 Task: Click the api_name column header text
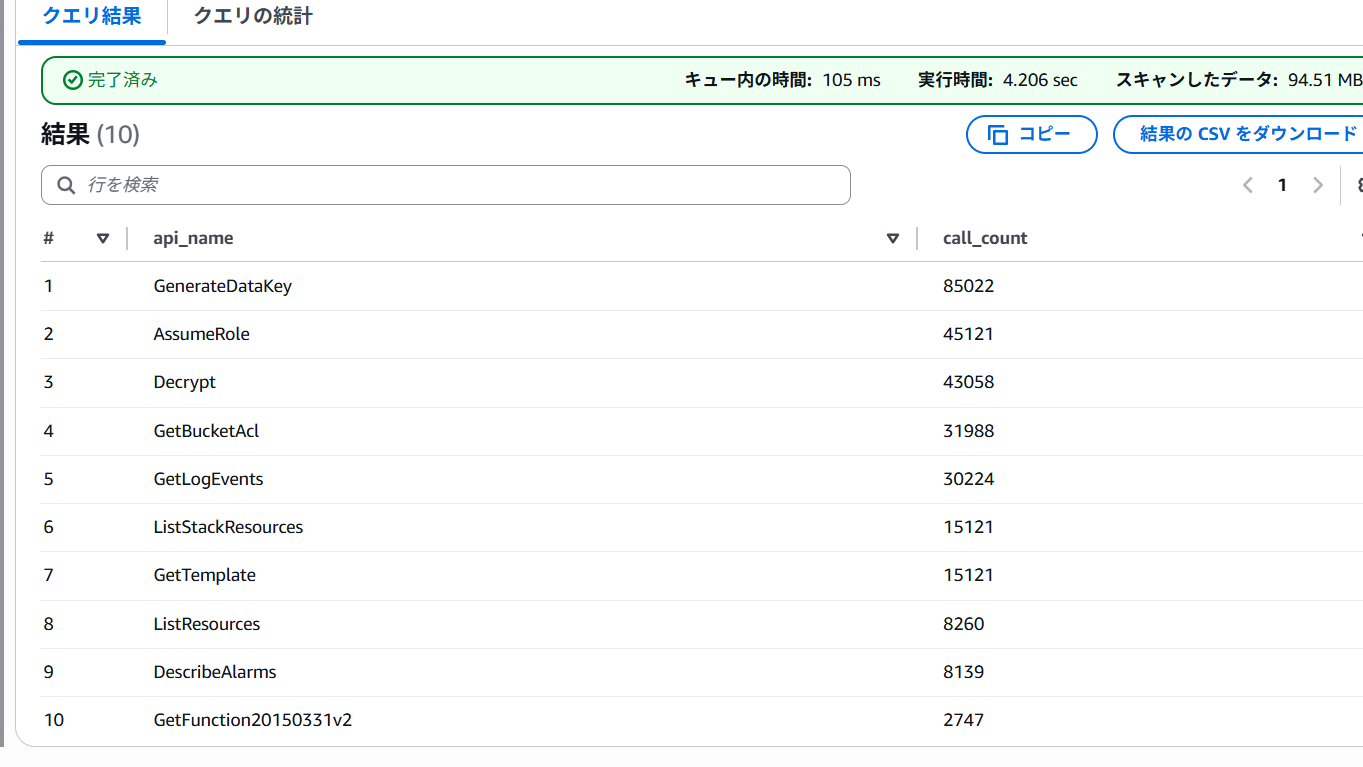pos(193,238)
